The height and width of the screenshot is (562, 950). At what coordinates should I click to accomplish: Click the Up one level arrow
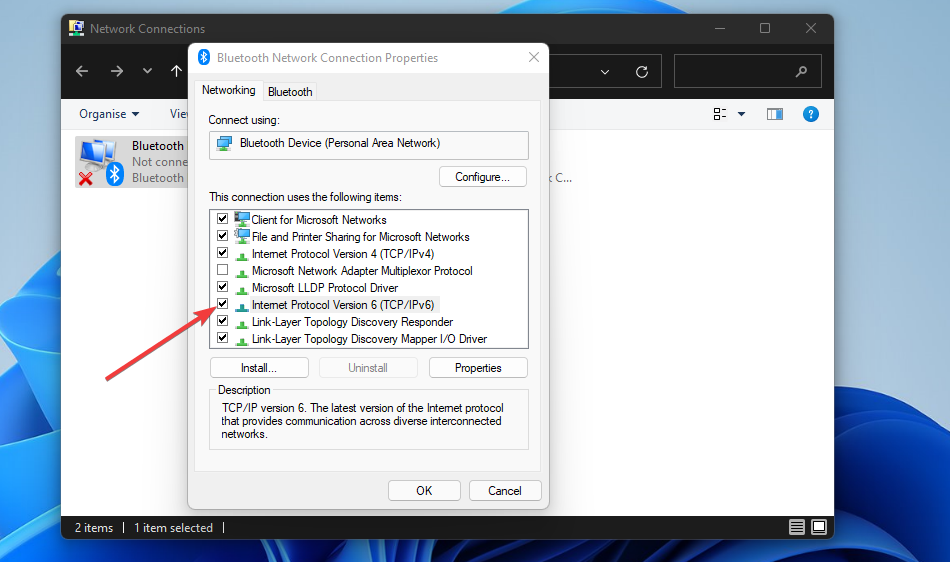tap(176, 71)
